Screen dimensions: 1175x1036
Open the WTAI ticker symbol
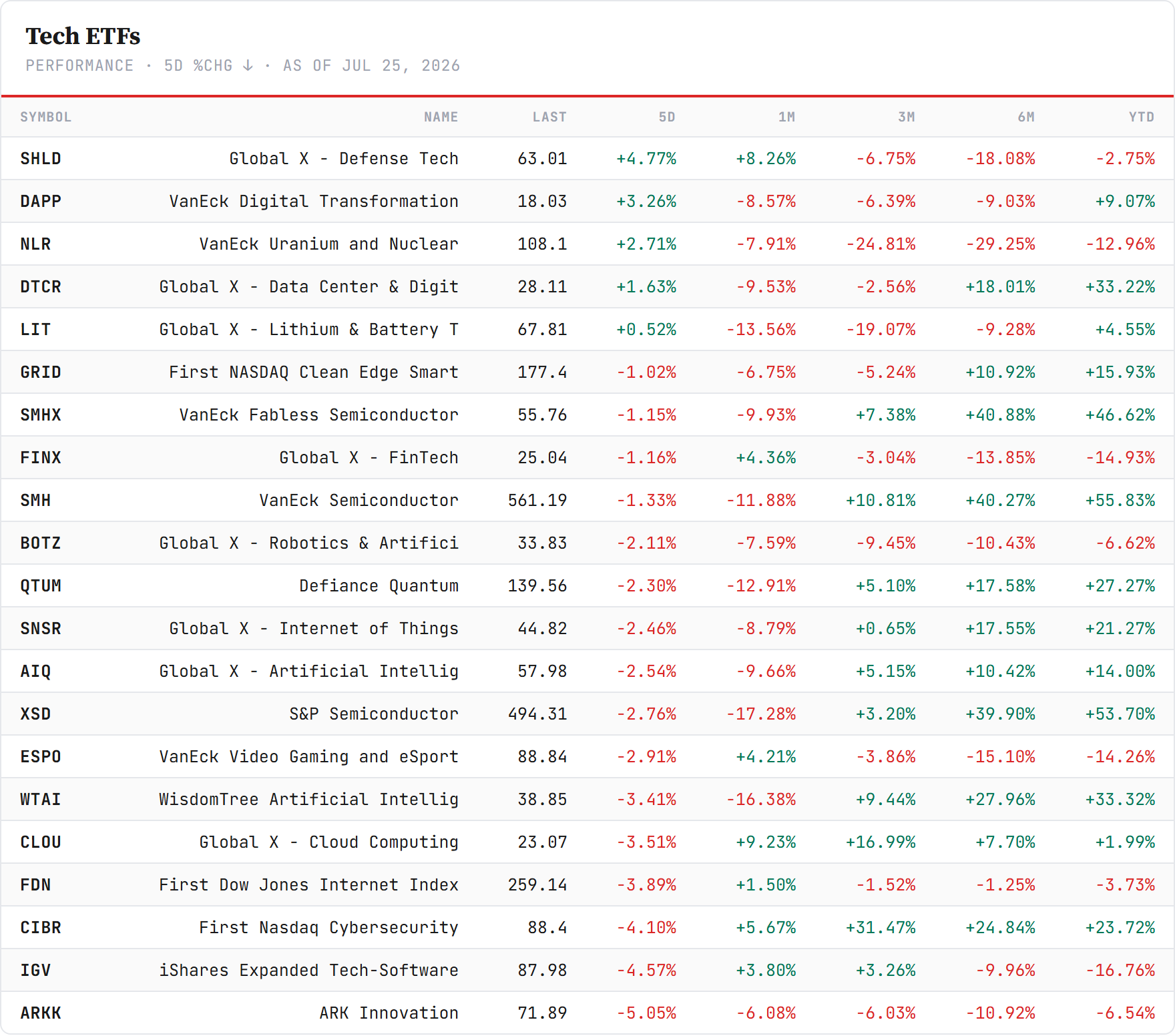41,800
